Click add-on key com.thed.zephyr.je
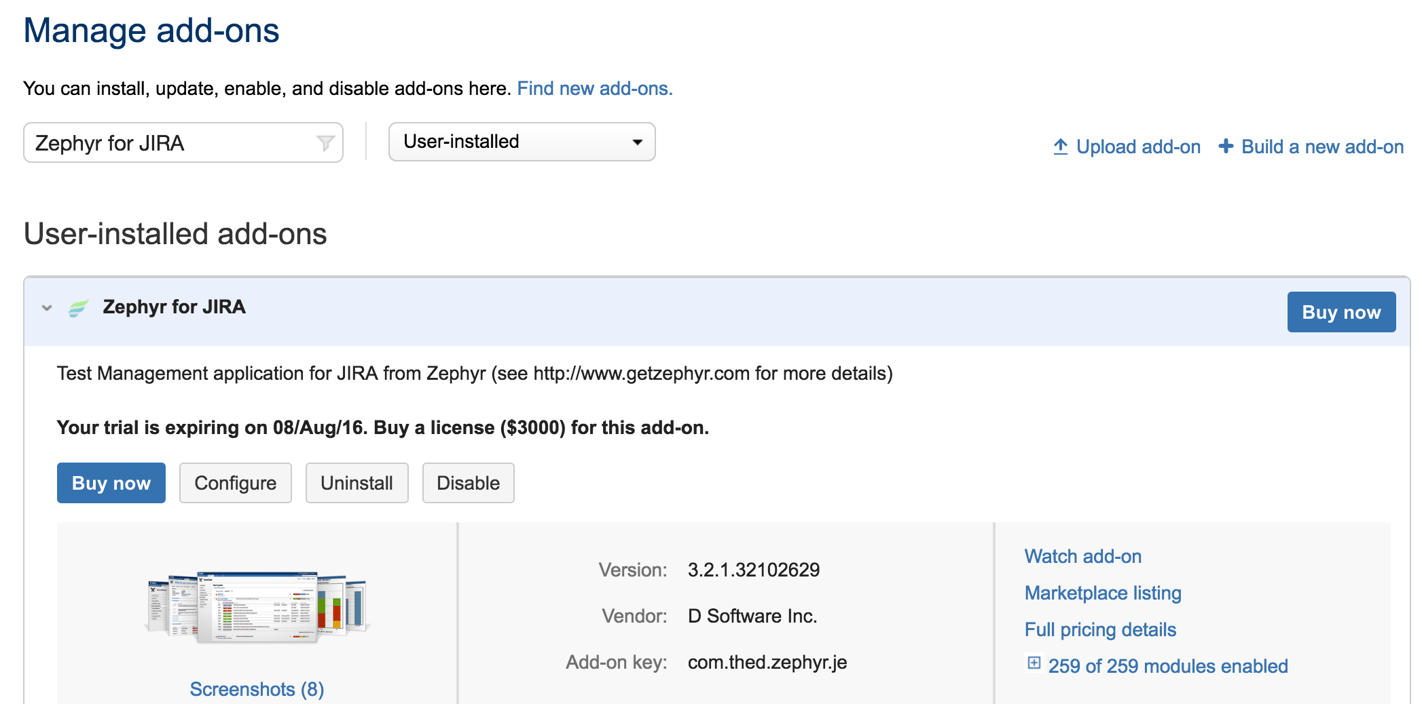The height and width of the screenshot is (704, 1422). [x=768, y=662]
